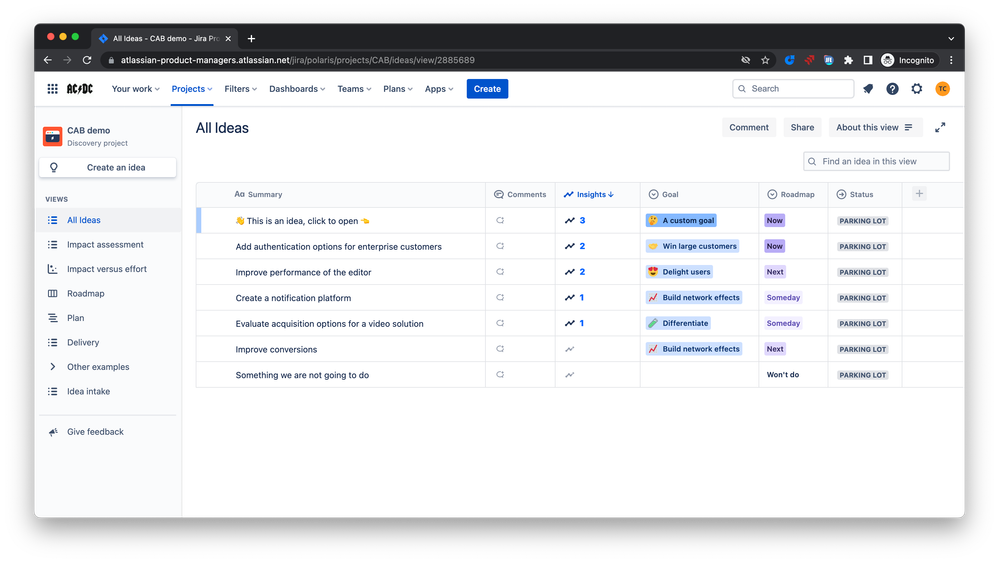Click the Share button
The height and width of the screenshot is (563, 999).
click(802, 127)
